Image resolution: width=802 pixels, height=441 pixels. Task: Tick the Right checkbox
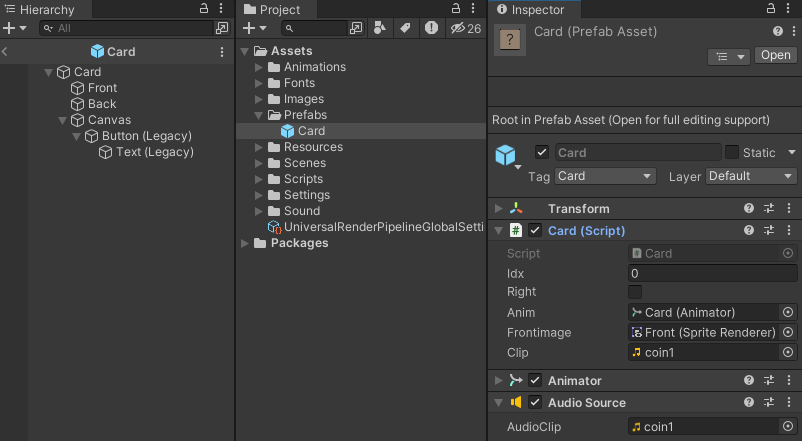635,292
